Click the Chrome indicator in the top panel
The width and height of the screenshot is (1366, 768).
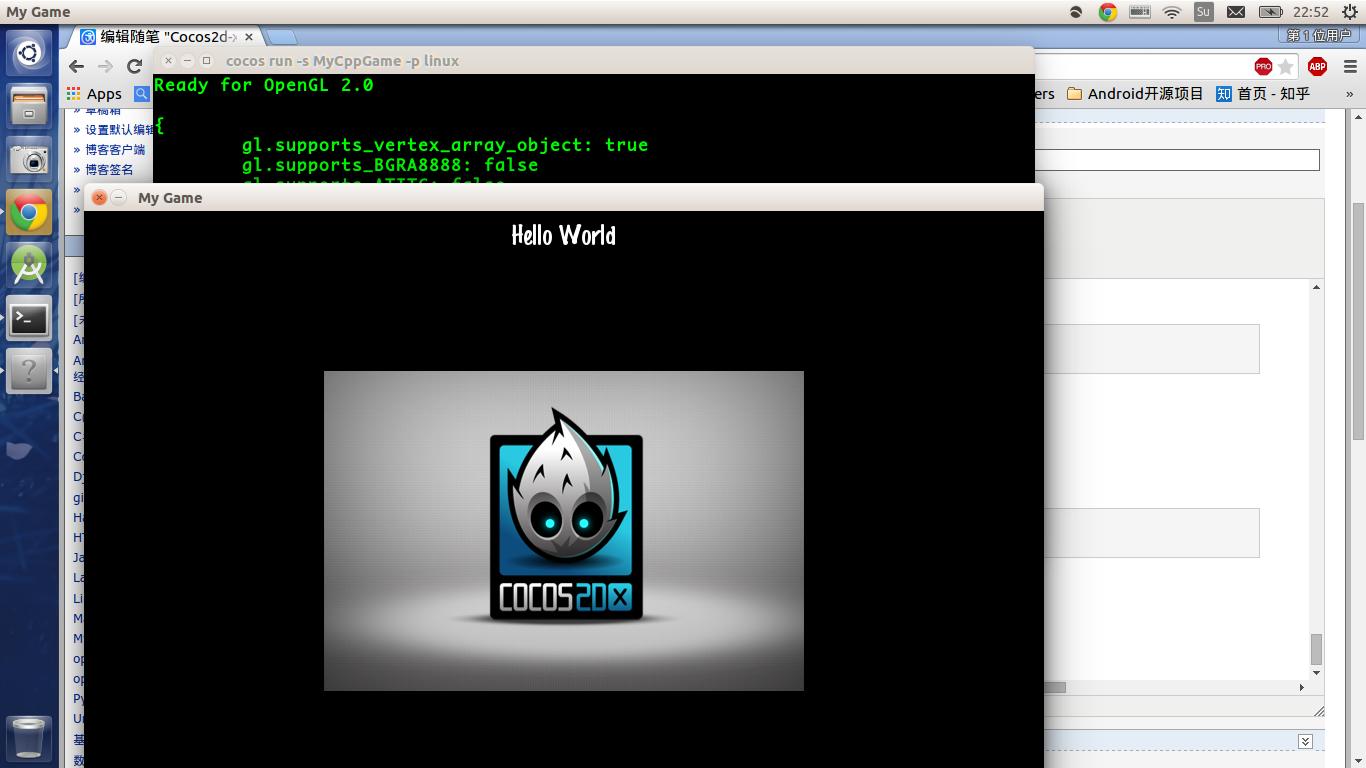point(1107,12)
